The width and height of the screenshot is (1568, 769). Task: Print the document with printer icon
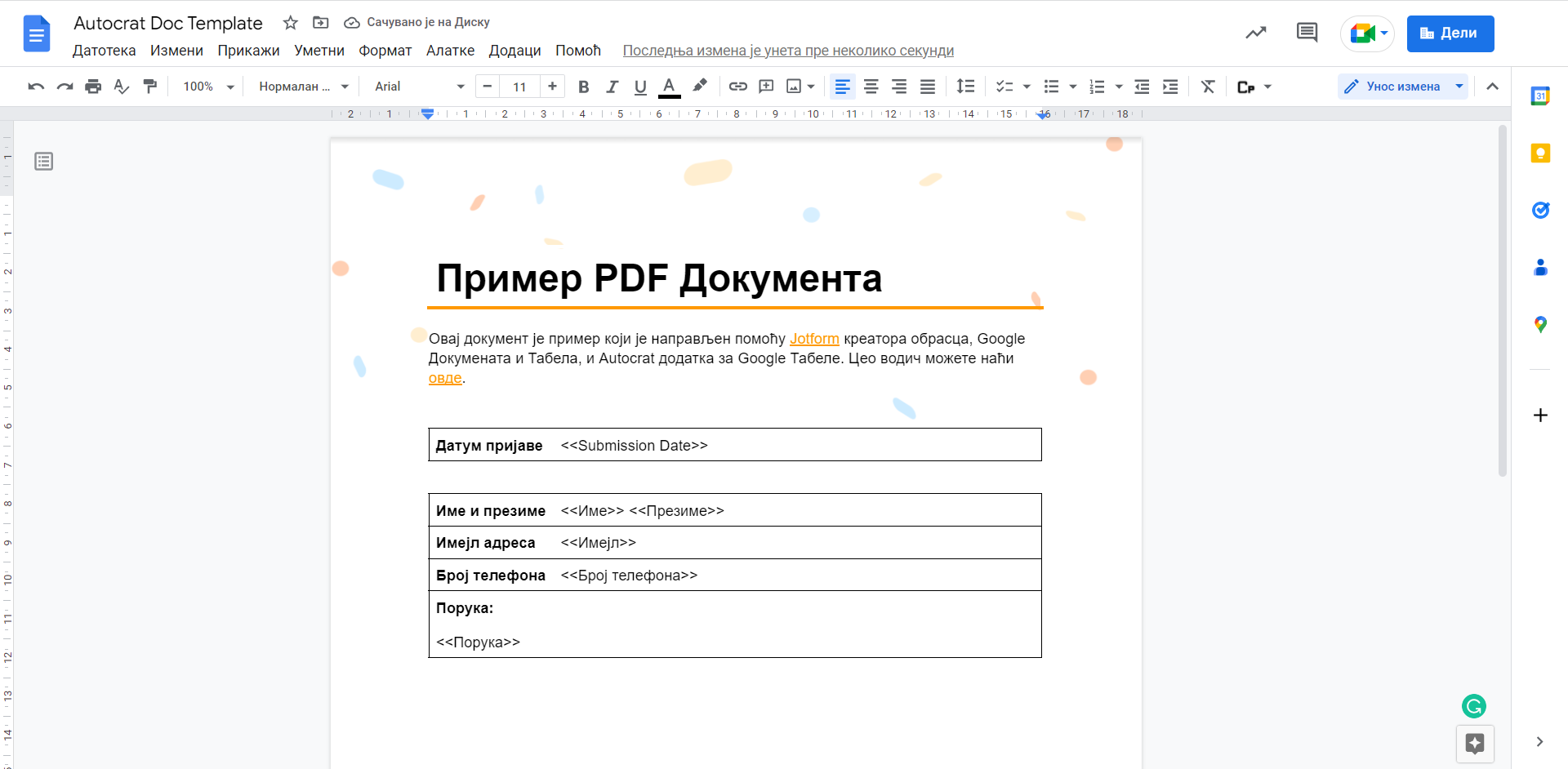coord(93,87)
